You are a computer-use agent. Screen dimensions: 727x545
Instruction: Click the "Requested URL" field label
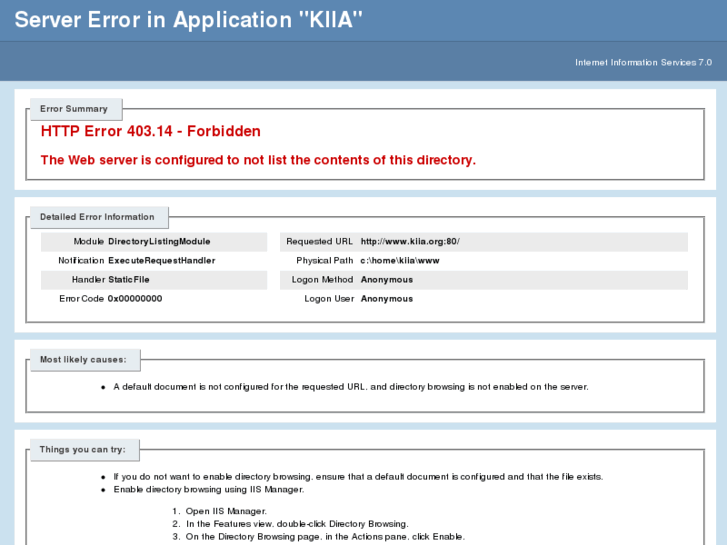(319, 242)
